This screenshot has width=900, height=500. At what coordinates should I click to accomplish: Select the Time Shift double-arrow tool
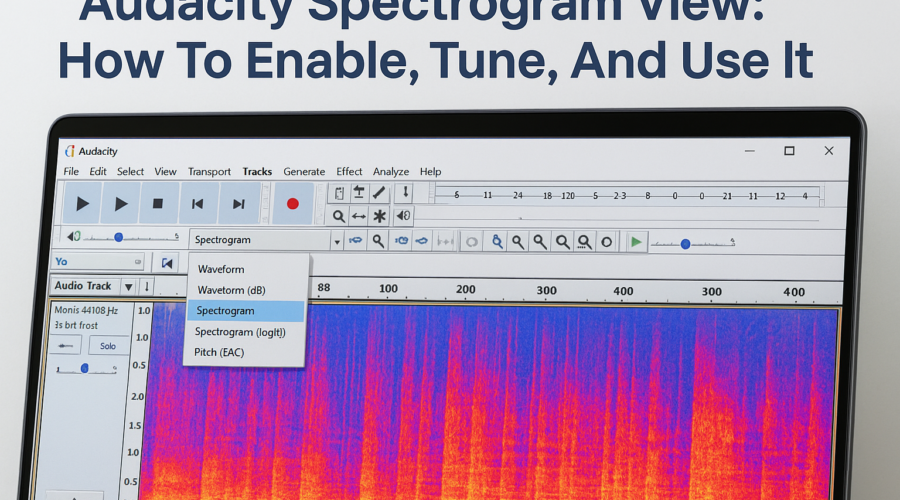[359, 216]
